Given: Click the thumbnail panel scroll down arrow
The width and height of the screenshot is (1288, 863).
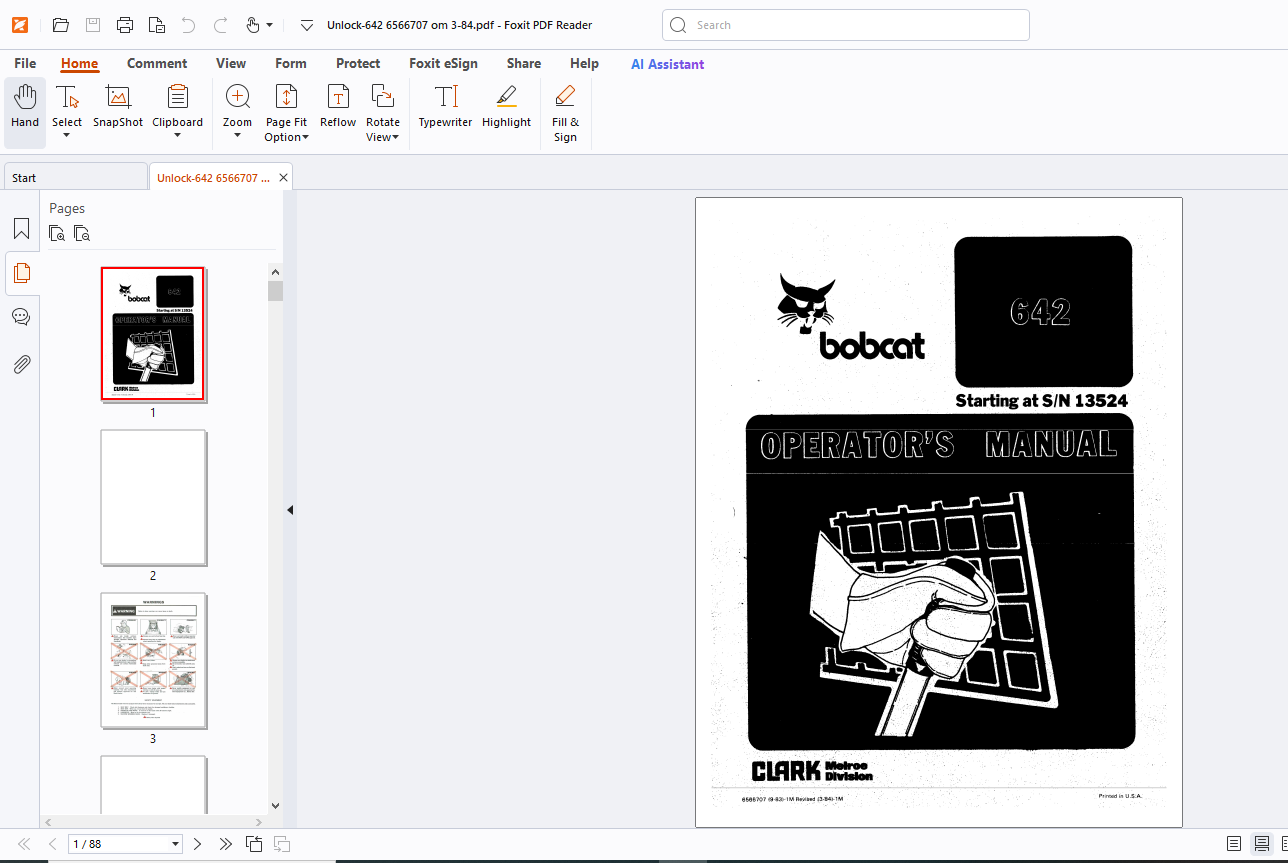Looking at the screenshot, I should click(275, 805).
